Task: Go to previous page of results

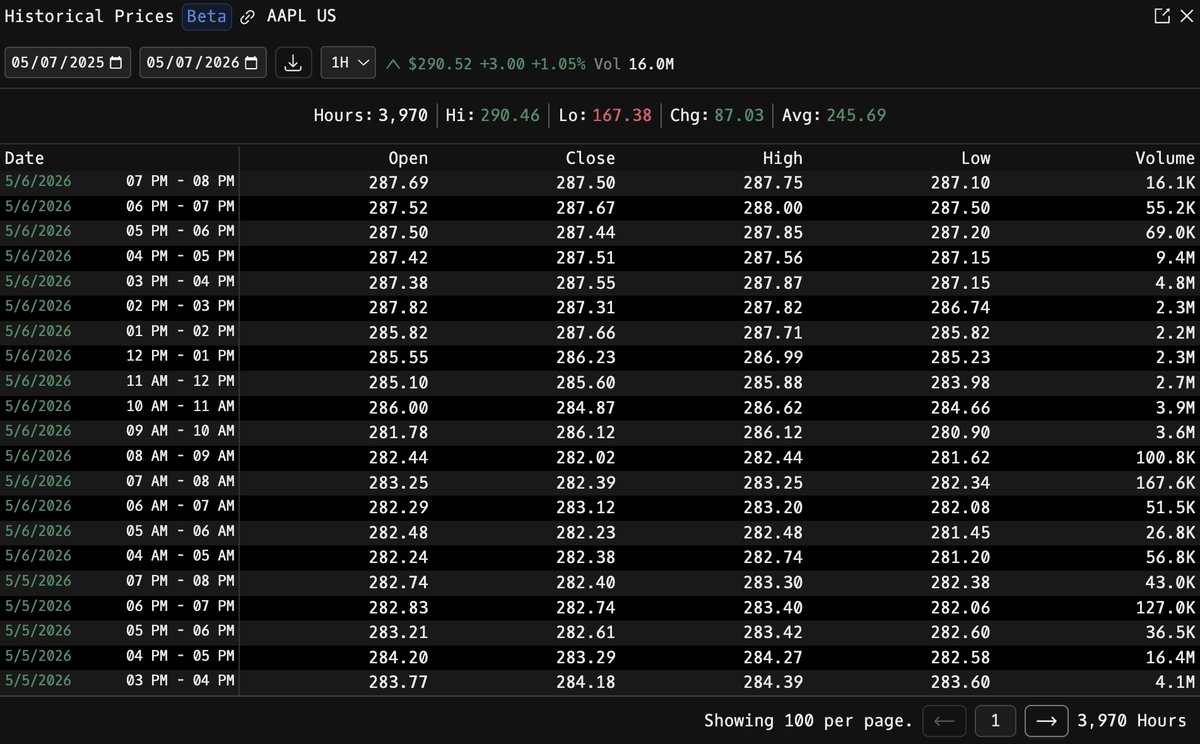Action: point(945,720)
